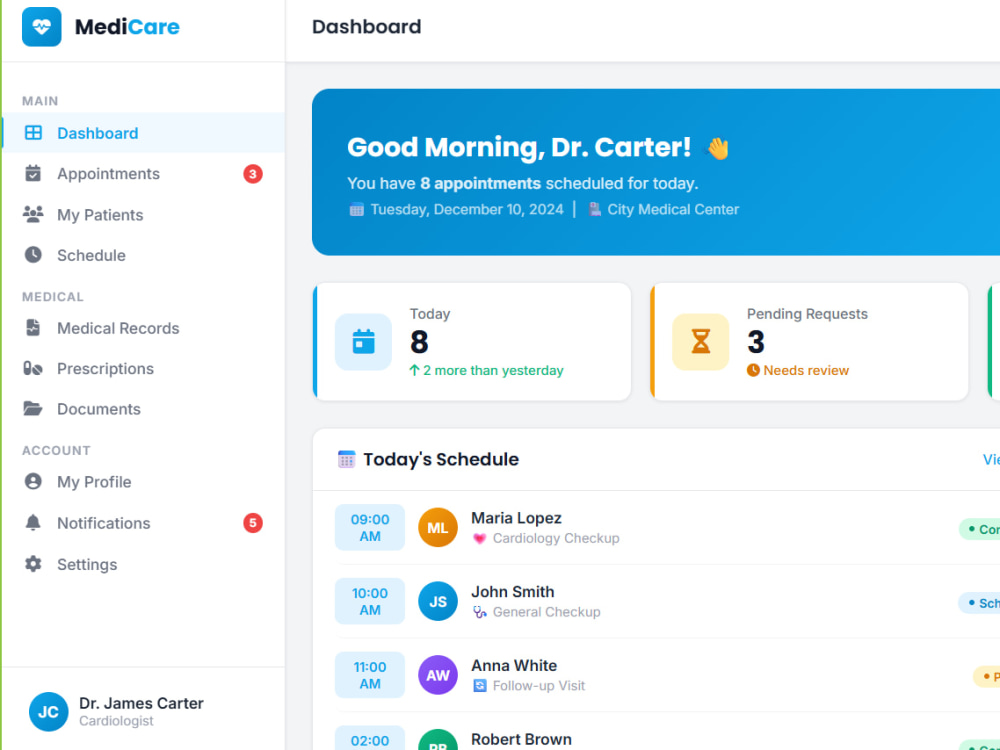Open the Schedule page
Image resolution: width=1000 pixels, height=750 pixels.
coord(143,255)
